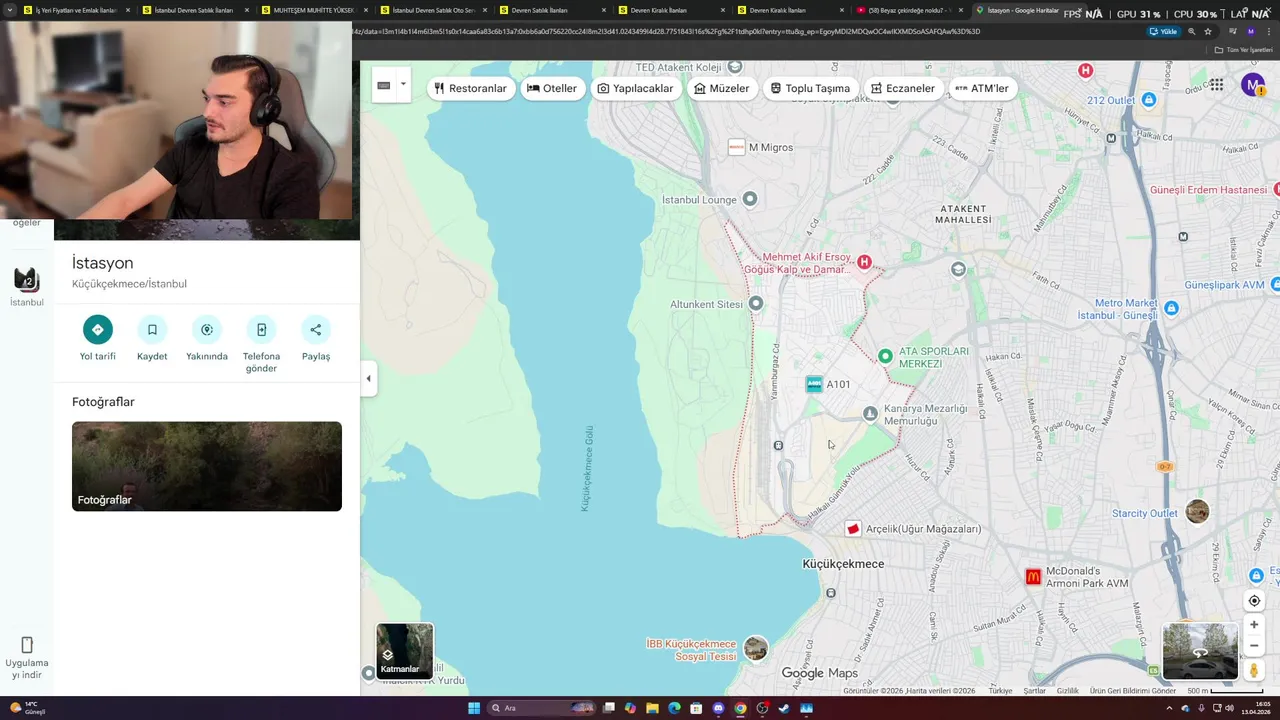
Task: Click the Küçükçekmece district label
Action: coord(843,564)
